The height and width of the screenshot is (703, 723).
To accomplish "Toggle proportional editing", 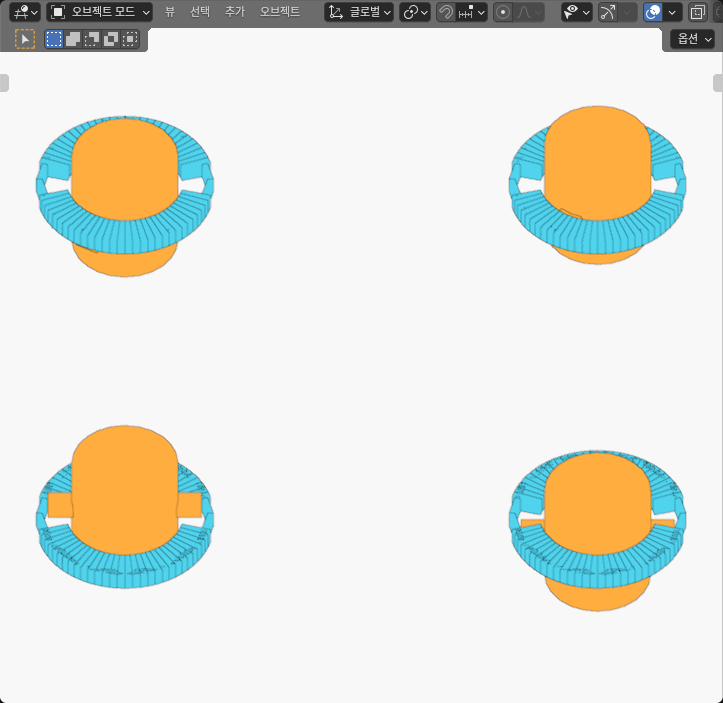I will pos(503,12).
